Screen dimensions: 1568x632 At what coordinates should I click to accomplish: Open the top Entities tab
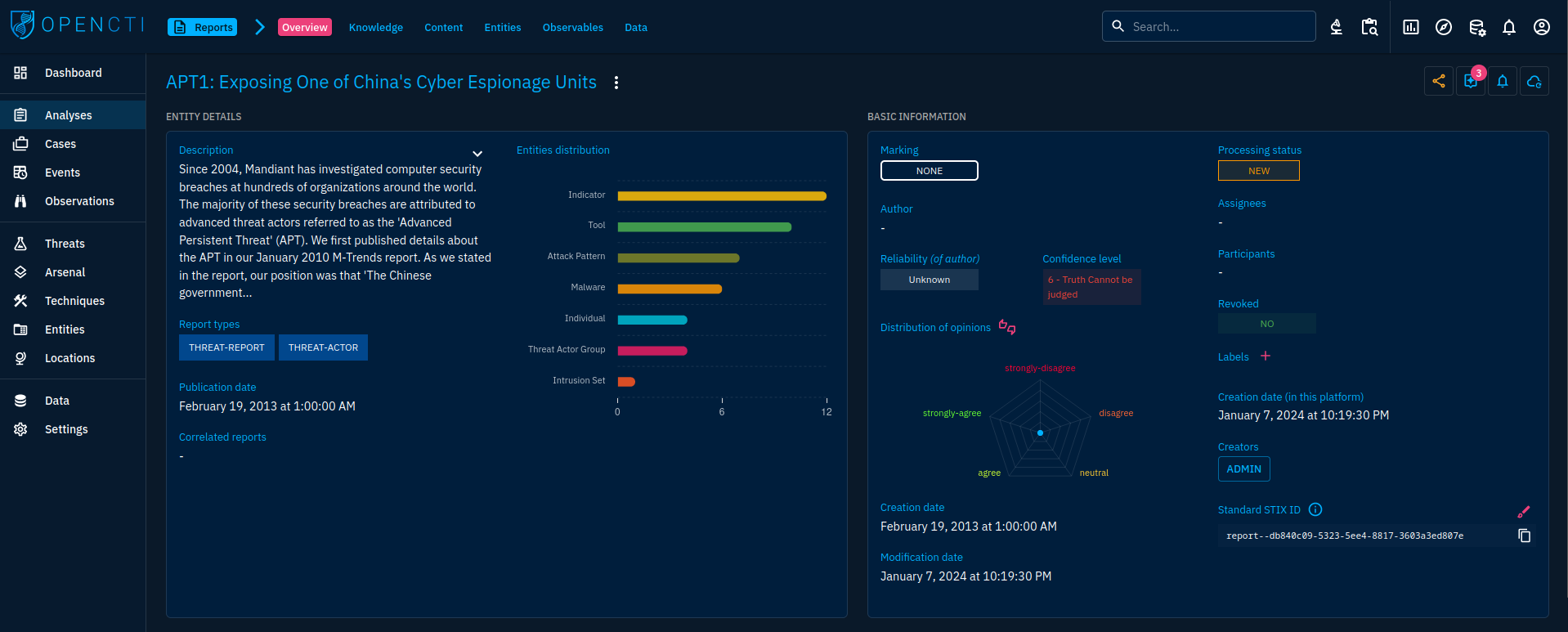(x=502, y=27)
